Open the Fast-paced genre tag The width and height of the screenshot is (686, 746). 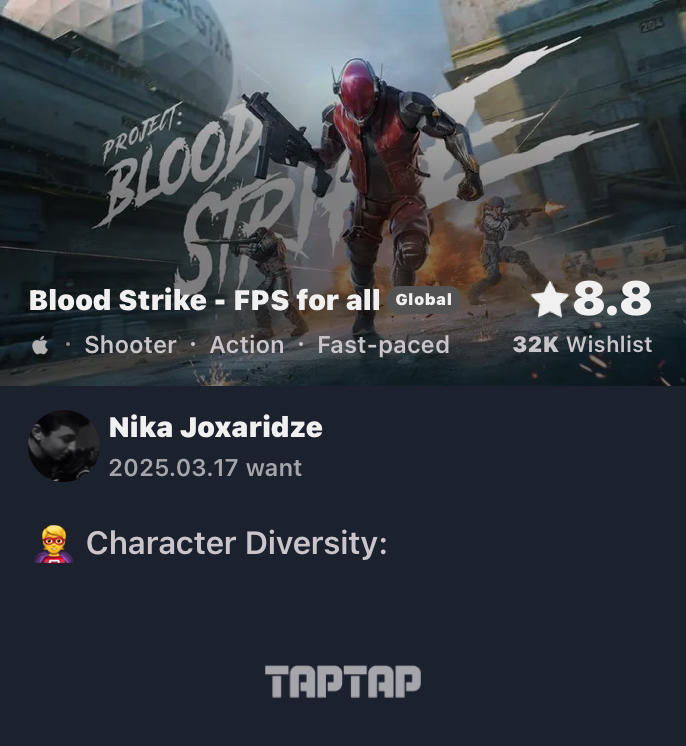(383, 345)
